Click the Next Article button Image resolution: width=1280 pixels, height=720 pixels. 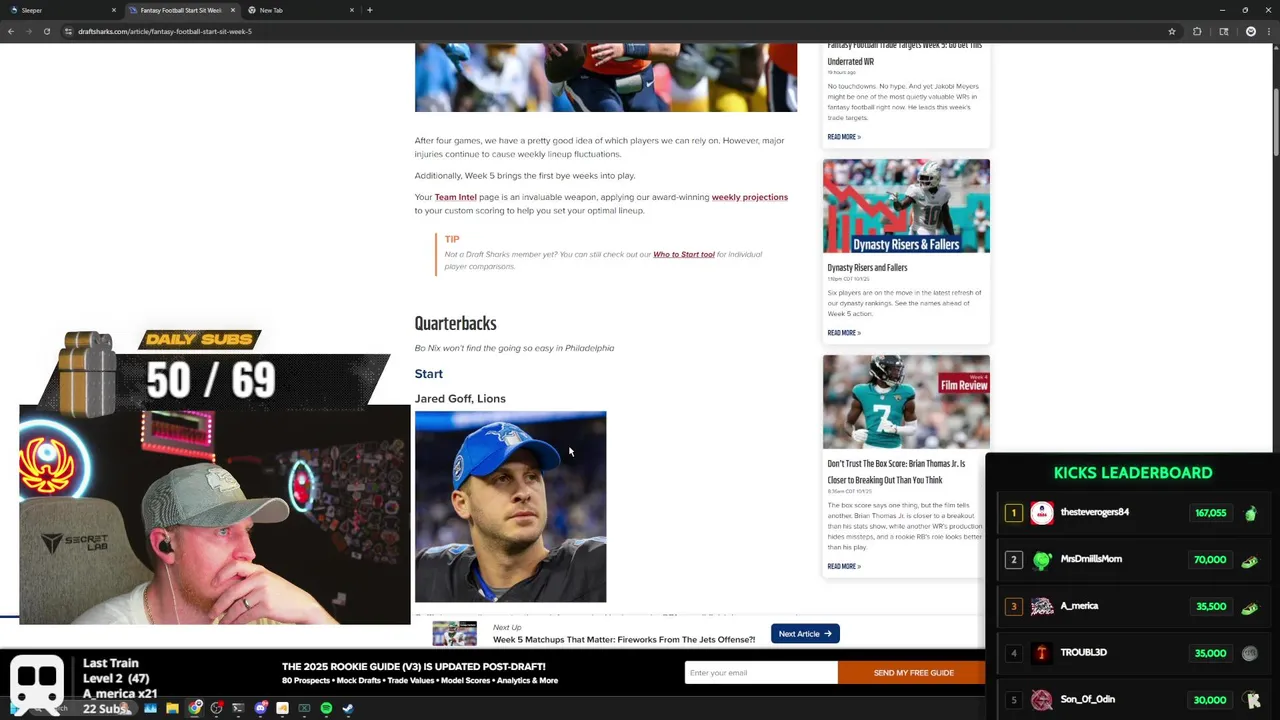coord(805,633)
